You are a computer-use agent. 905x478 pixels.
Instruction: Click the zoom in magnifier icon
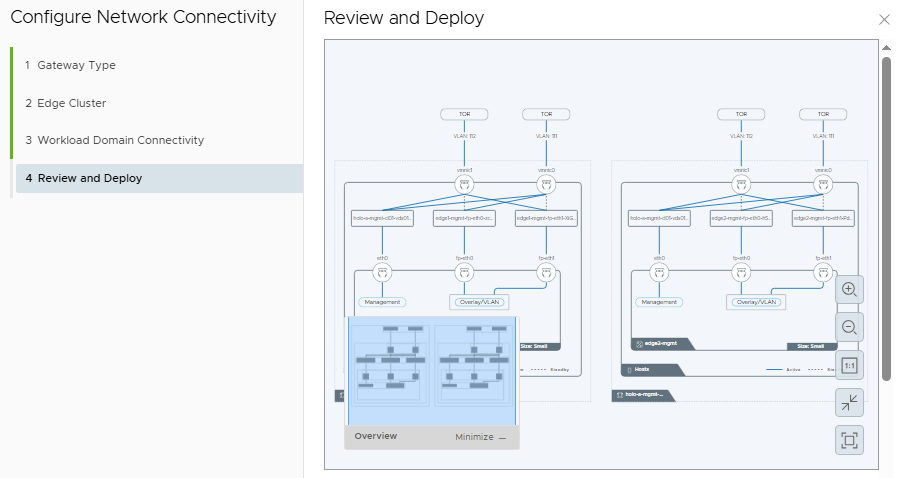click(849, 290)
